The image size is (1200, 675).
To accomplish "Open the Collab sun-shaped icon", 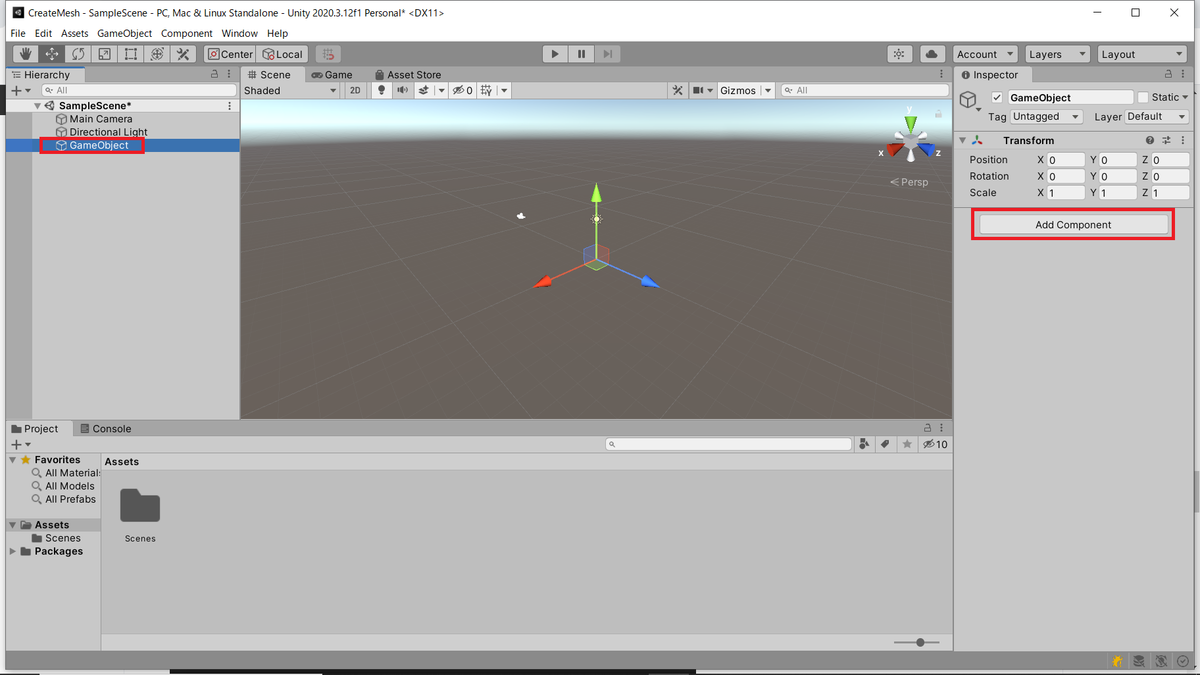I will pyautogui.click(x=900, y=54).
